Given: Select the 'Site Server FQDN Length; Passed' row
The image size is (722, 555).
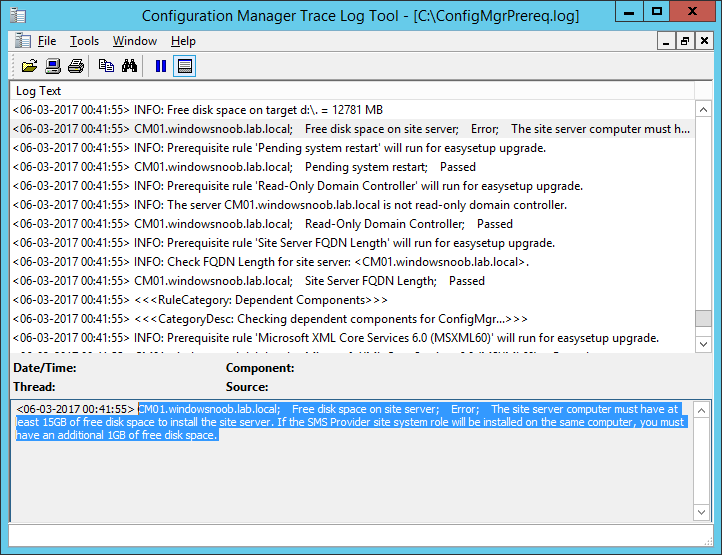Looking at the screenshot, I should (352, 281).
